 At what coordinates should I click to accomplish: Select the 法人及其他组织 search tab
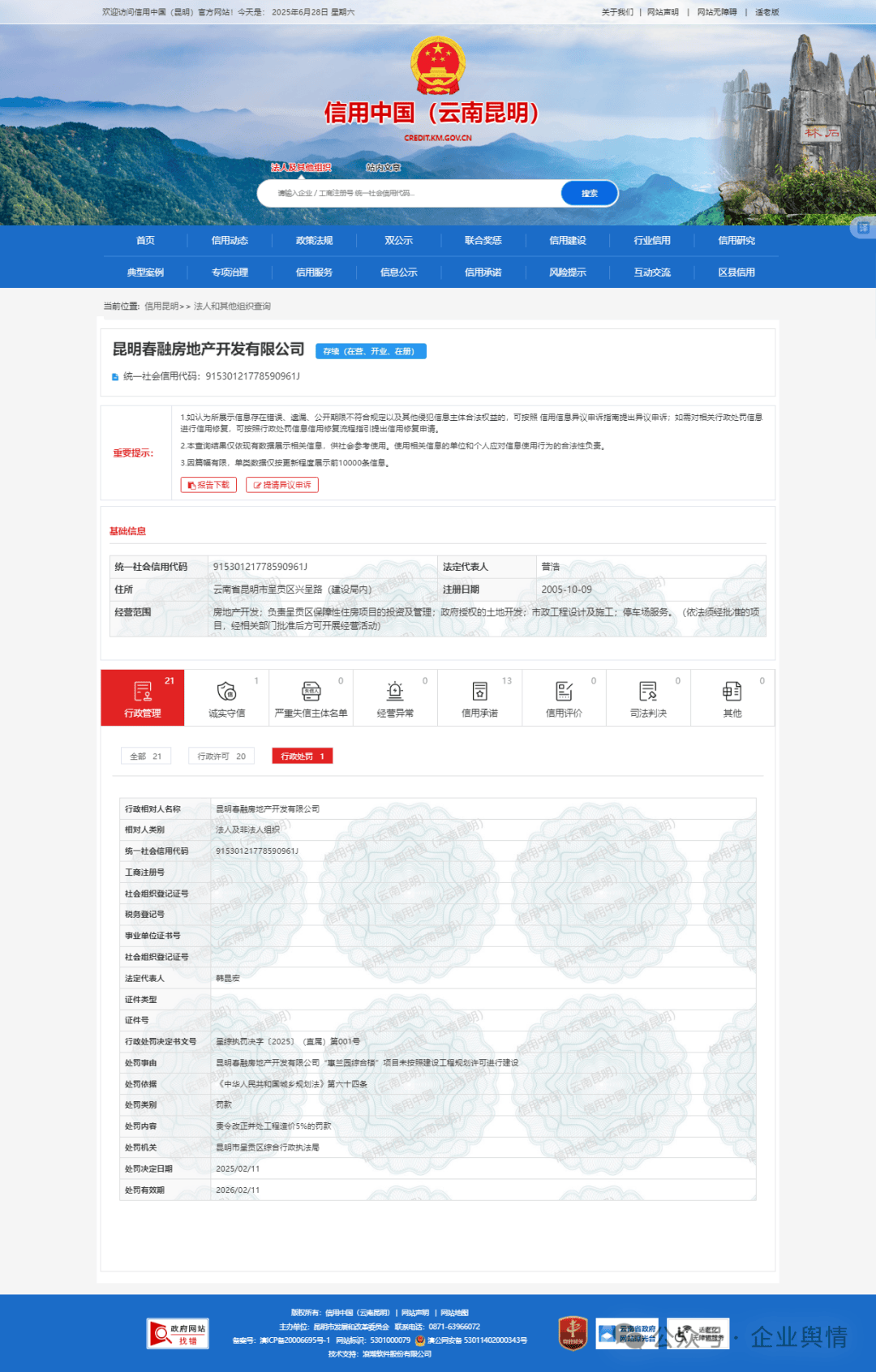click(x=301, y=168)
